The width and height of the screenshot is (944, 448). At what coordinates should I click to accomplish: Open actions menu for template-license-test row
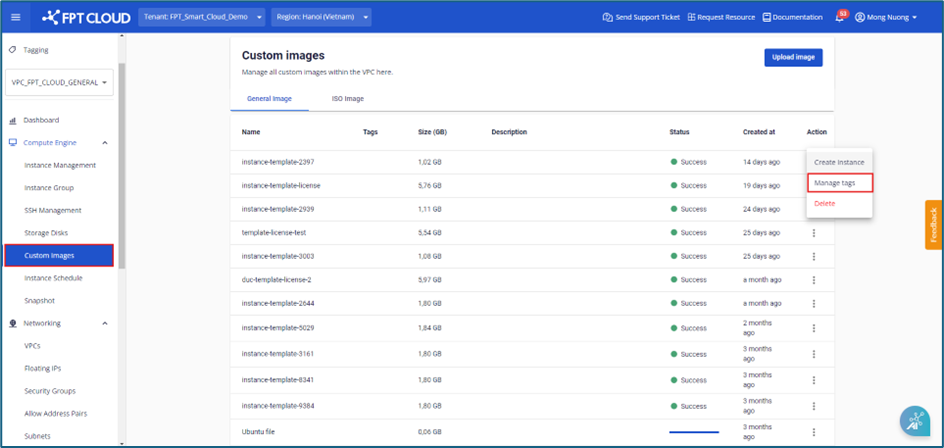coord(814,233)
